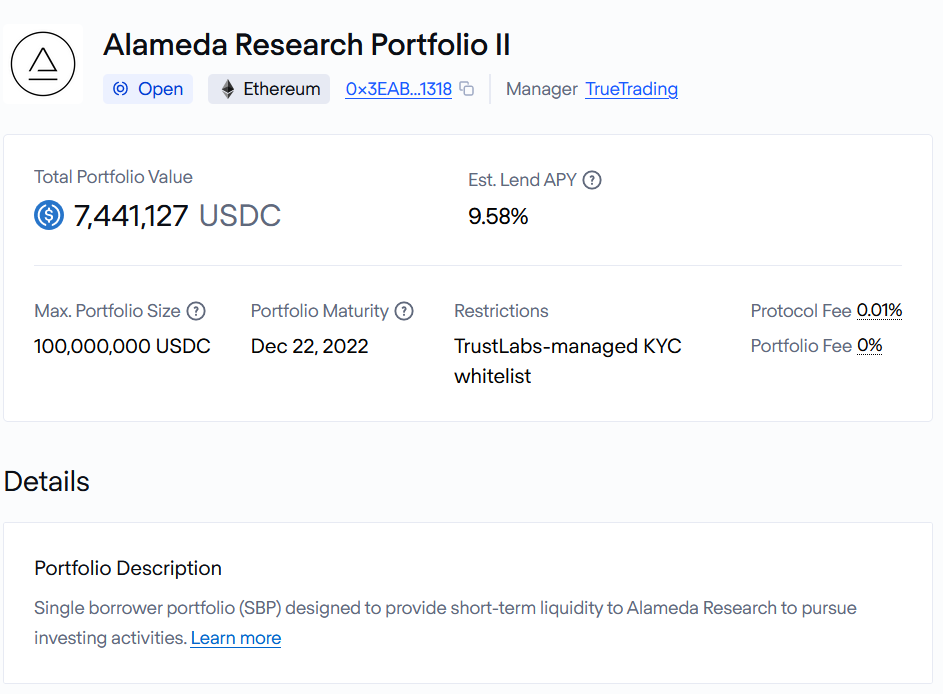
Task: Copy the contract address with copy icon
Action: 467,89
